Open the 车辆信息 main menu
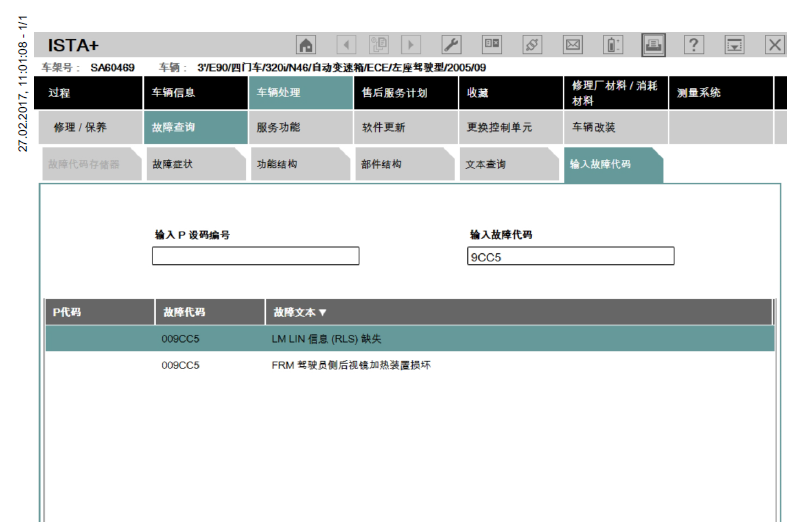This screenshot has height=522, width=807. pos(196,93)
